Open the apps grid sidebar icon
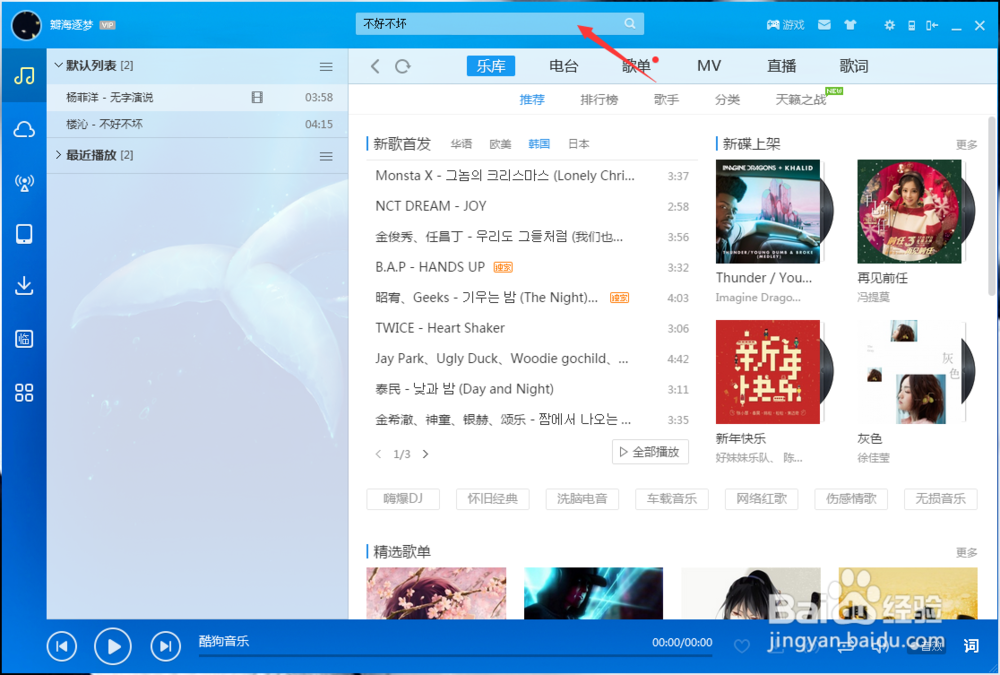 [24, 392]
